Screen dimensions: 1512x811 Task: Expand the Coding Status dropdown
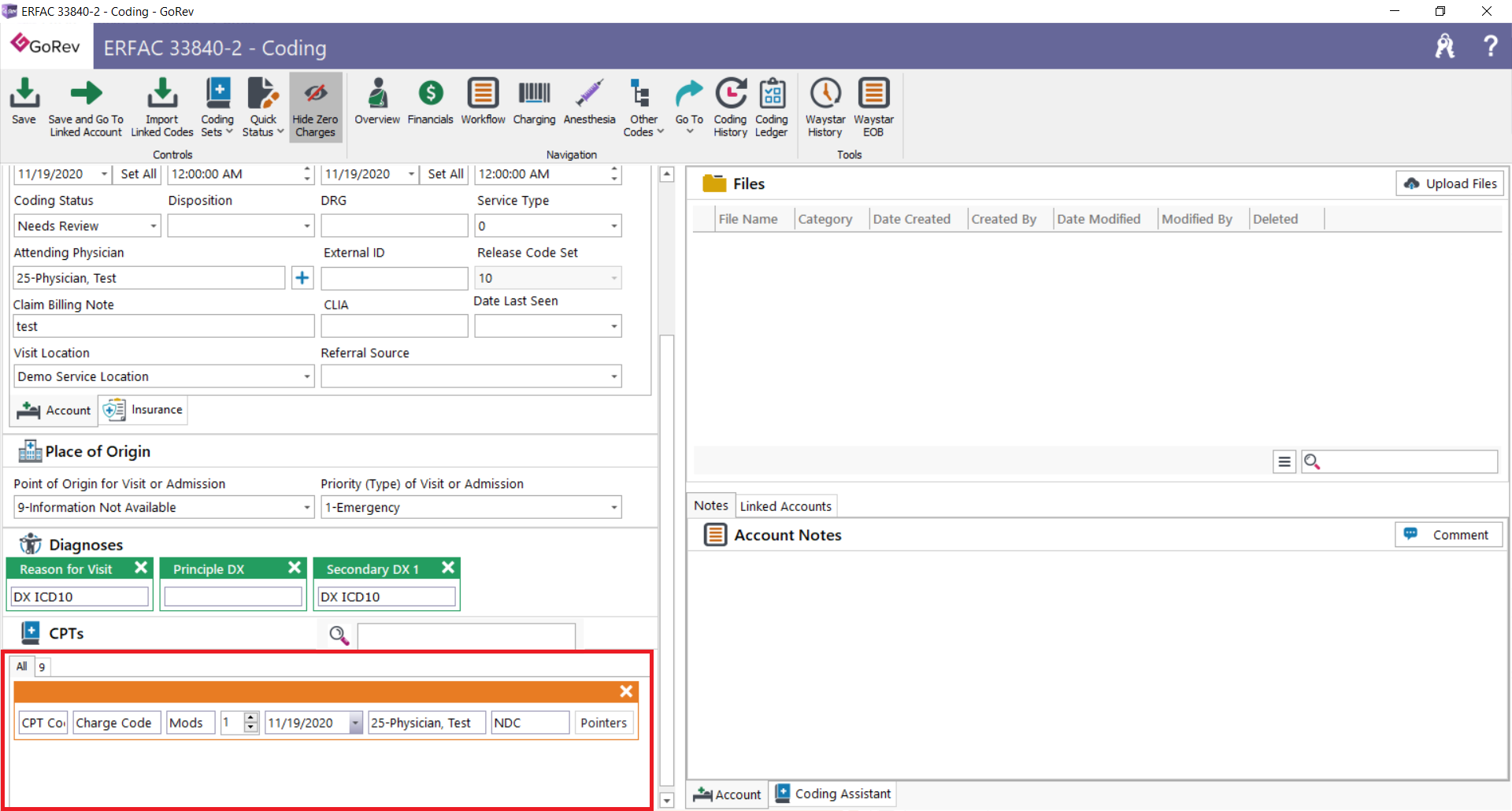point(154,226)
